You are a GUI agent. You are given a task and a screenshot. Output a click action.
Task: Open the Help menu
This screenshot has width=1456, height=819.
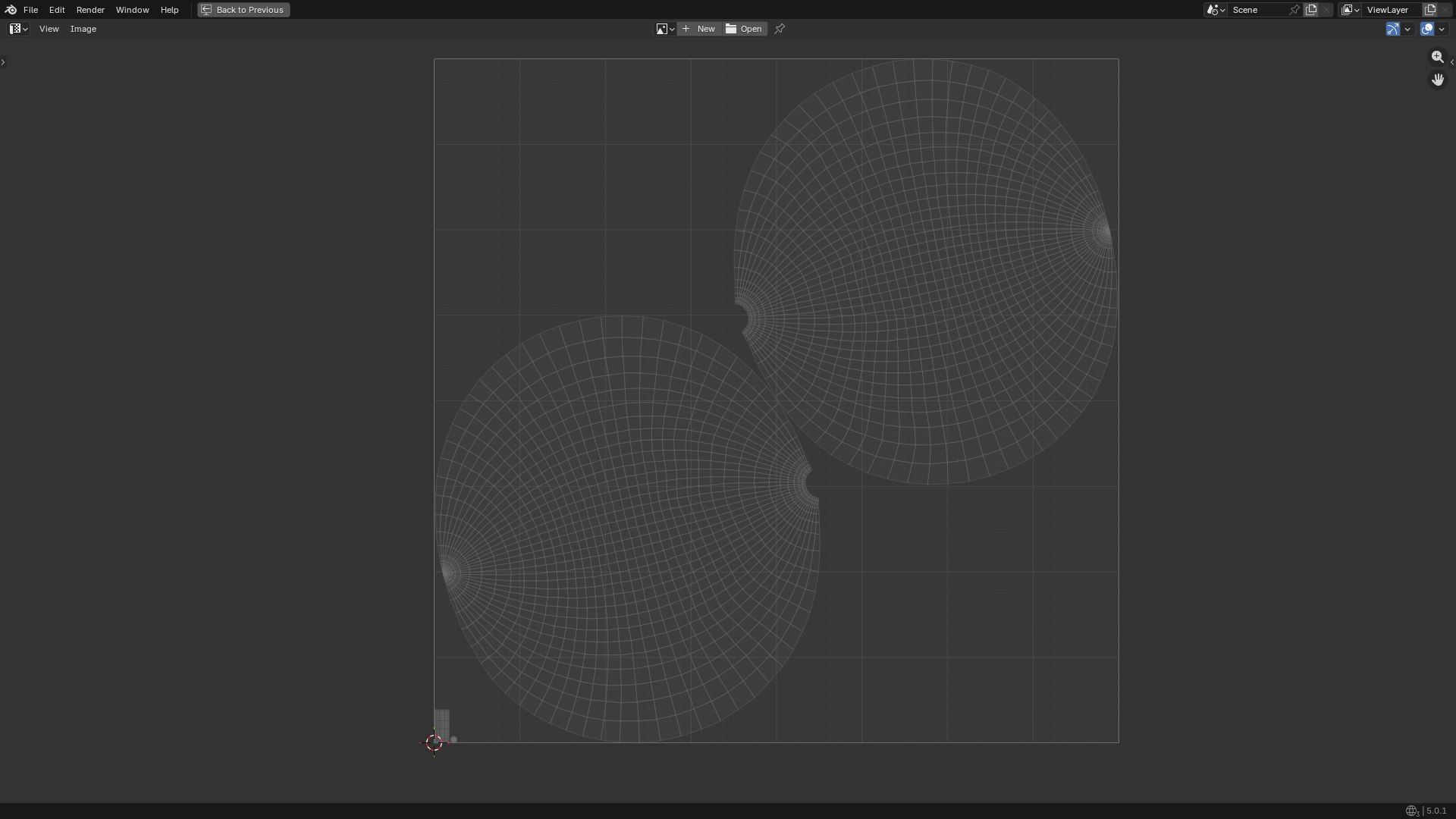tap(169, 10)
